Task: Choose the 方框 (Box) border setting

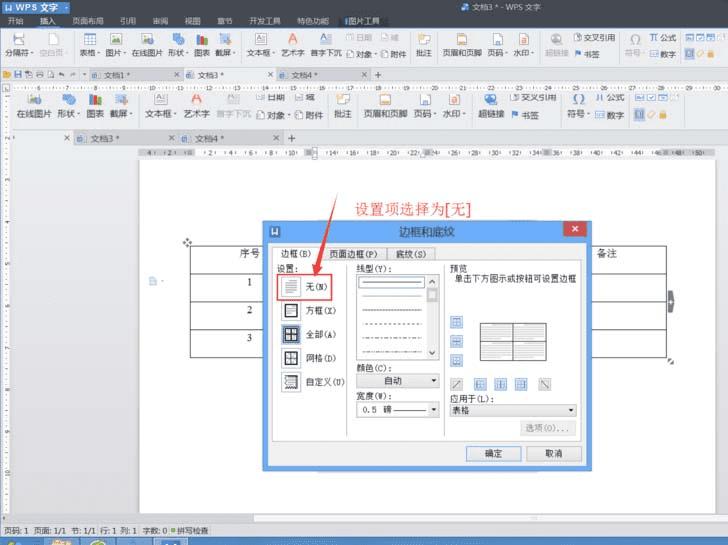Action: tap(304, 310)
